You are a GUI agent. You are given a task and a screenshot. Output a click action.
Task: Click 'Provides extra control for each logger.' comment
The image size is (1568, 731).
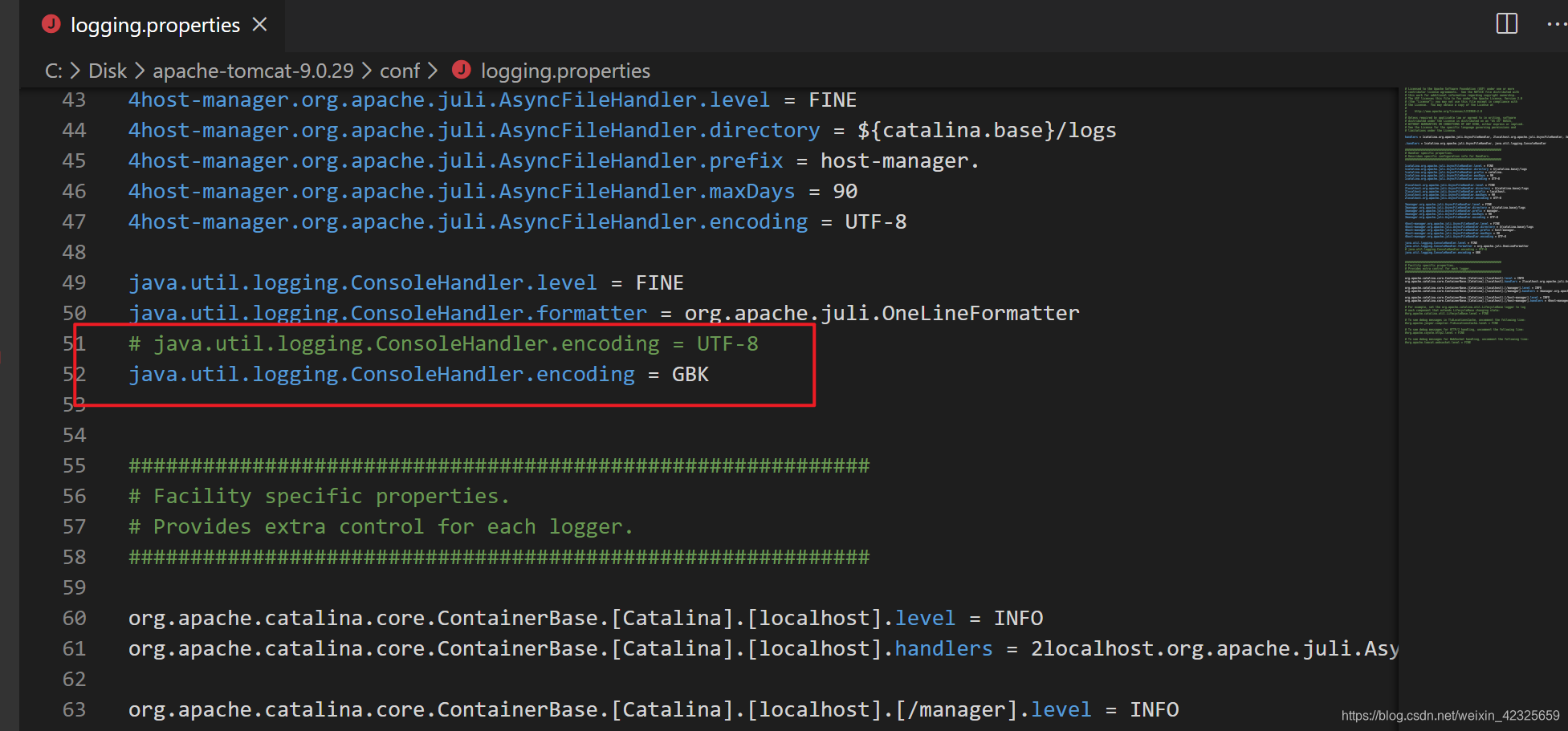[381, 527]
